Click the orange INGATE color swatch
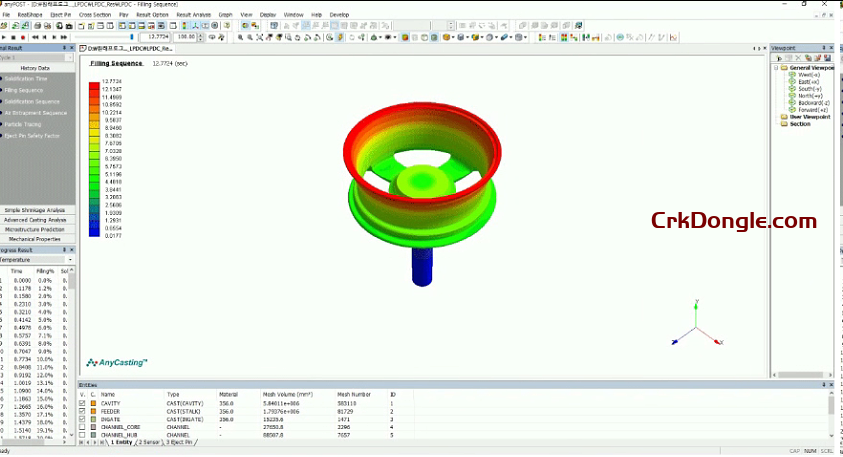 pos(92,419)
